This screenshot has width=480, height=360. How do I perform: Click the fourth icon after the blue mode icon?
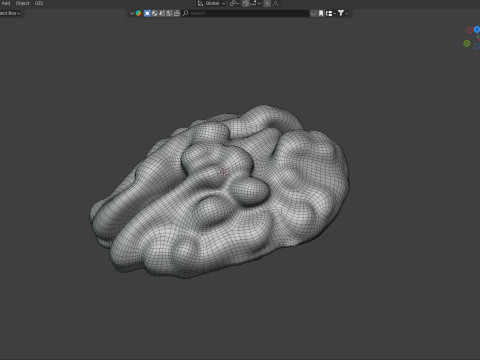click(x=177, y=13)
